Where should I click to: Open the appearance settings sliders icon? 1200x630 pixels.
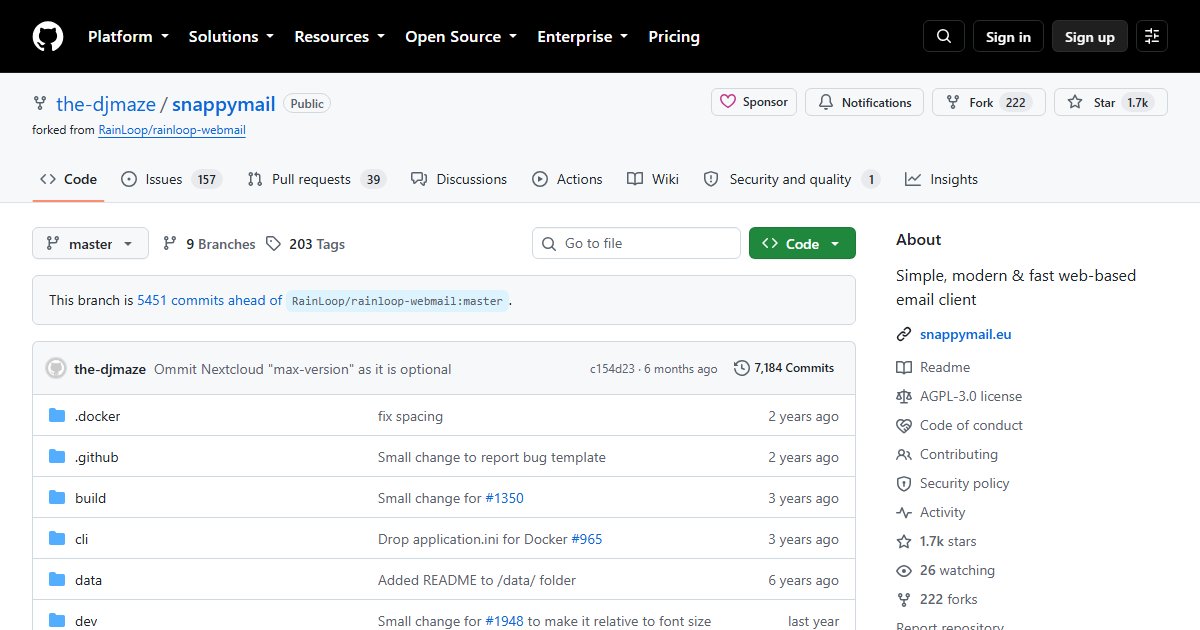click(1152, 37)
